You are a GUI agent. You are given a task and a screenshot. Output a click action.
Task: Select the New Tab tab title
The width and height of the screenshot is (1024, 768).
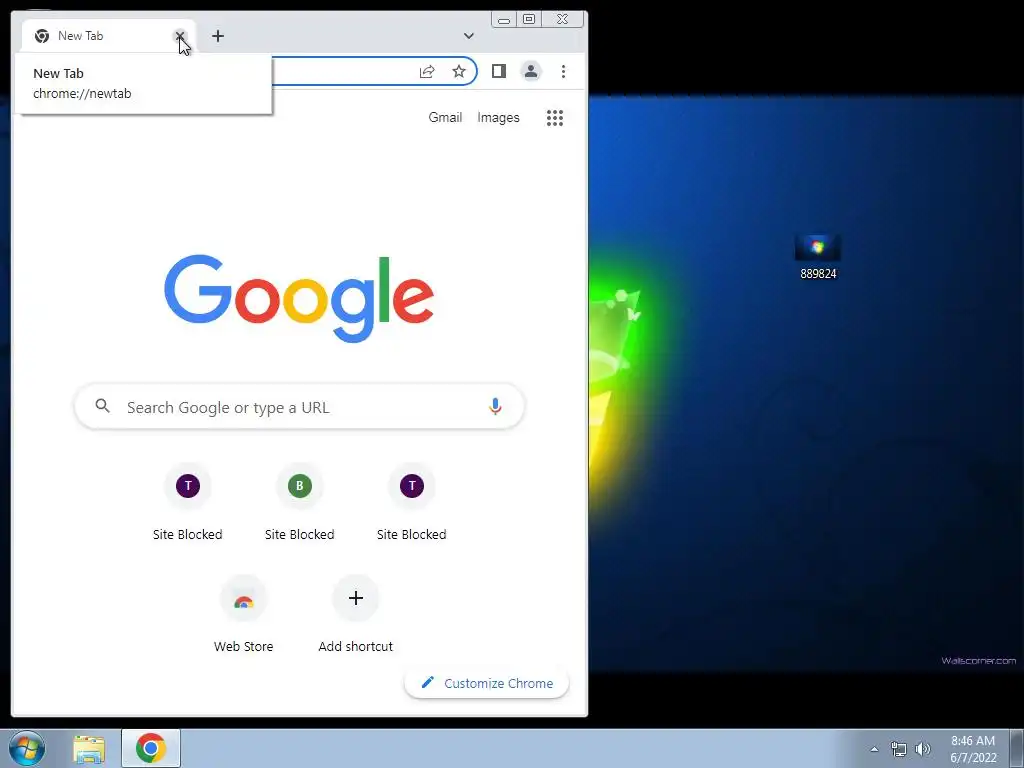coord(80,36)
